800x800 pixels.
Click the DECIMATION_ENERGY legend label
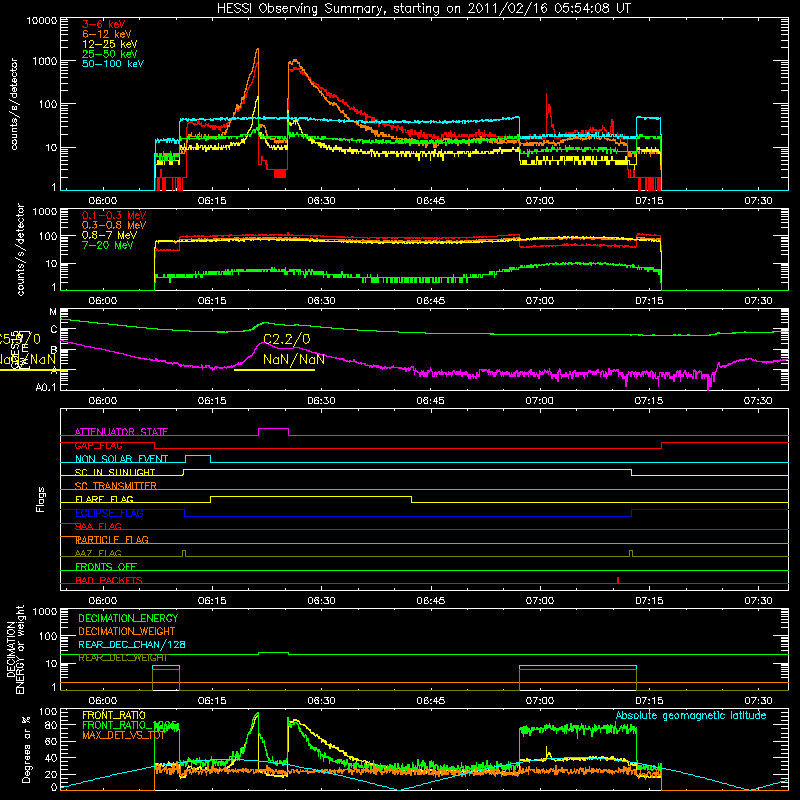[x=128, y=618]
